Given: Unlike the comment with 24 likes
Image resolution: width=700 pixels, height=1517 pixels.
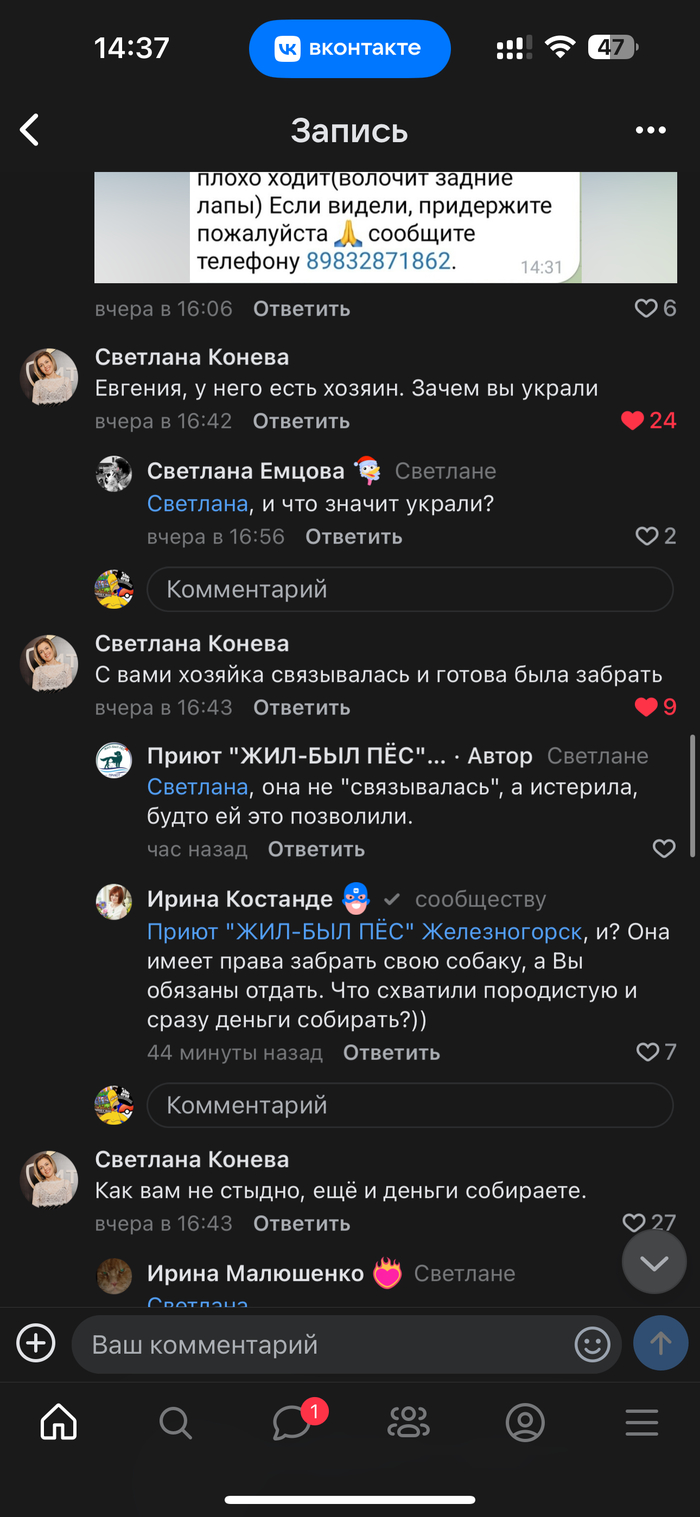Looking at the screenshot, I should point(633,421).
